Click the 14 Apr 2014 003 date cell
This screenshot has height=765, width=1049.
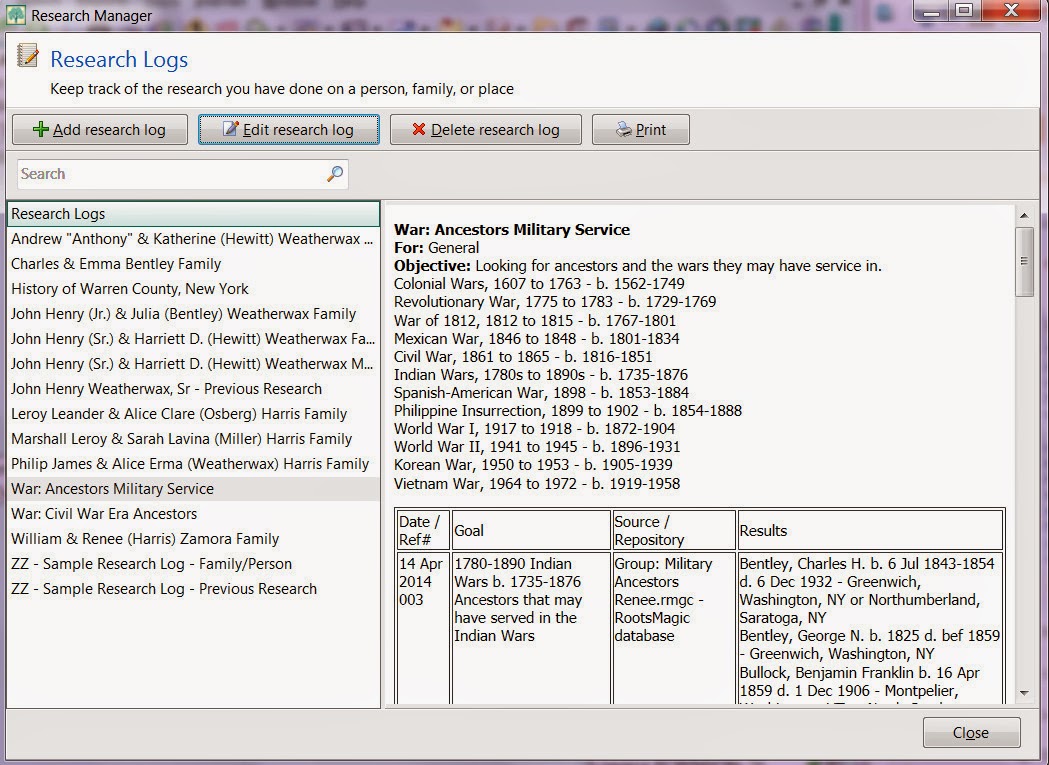coord(423,628)
